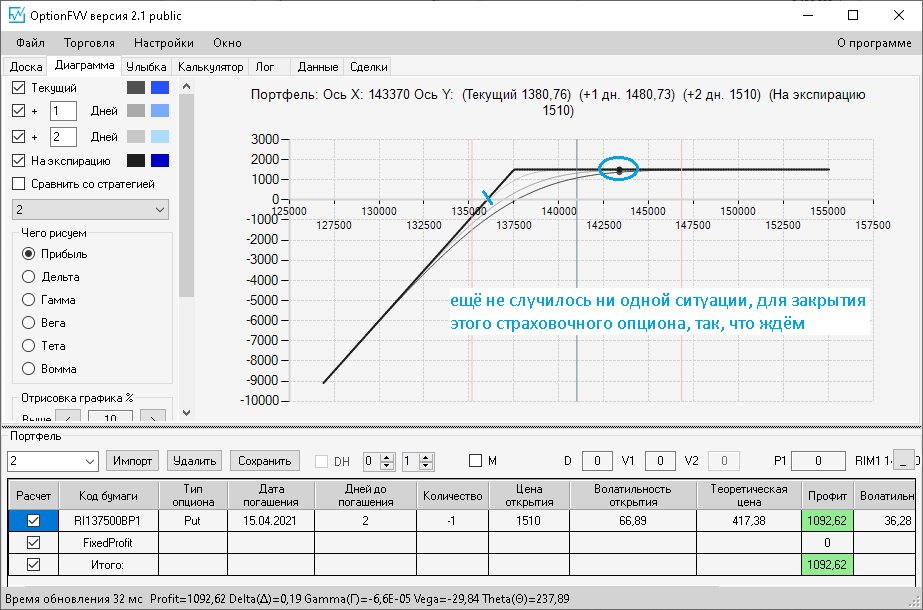
Task: Click the left arrow button under Отрисовка графика
Action: tap(68, 417)
